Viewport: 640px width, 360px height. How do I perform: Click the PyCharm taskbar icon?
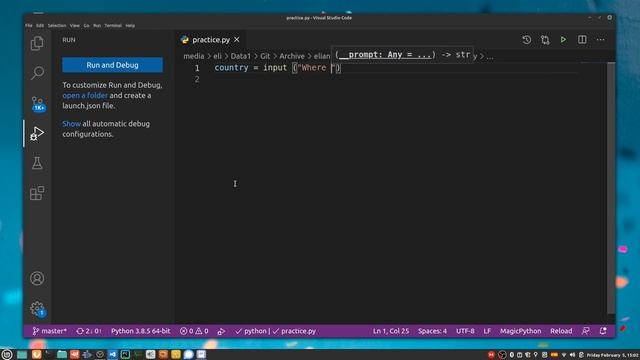coord(125,354)
